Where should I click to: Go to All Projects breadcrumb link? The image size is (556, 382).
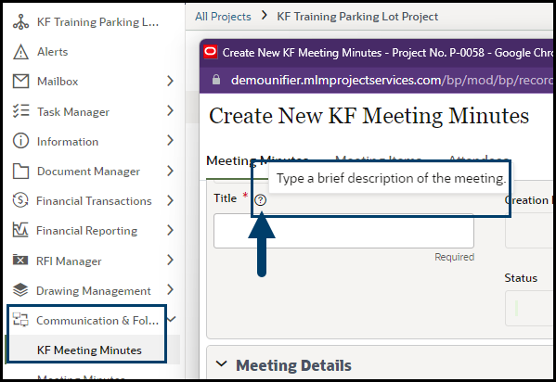click(223, 16)
